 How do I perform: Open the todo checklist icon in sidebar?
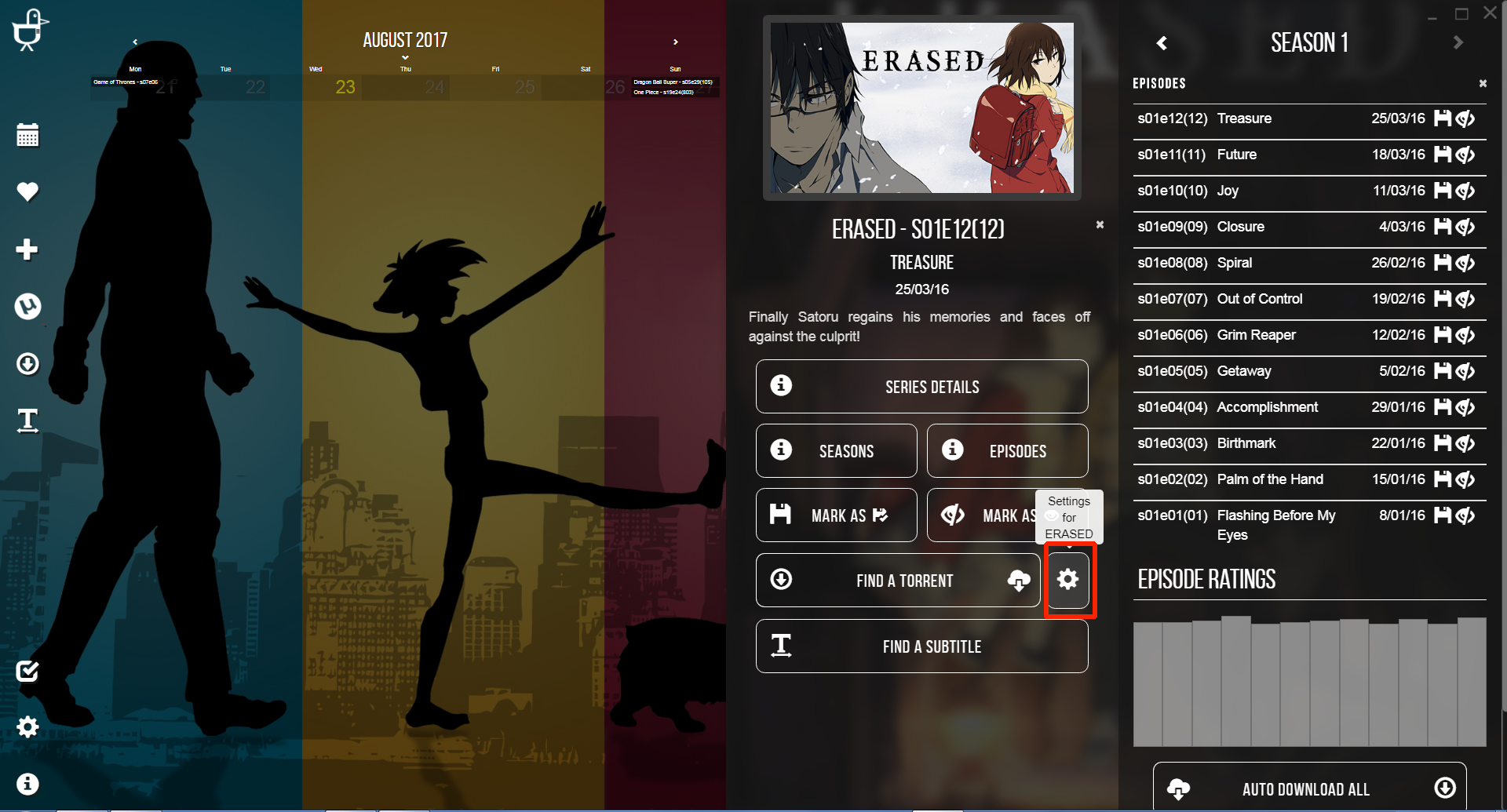[27, 671]
